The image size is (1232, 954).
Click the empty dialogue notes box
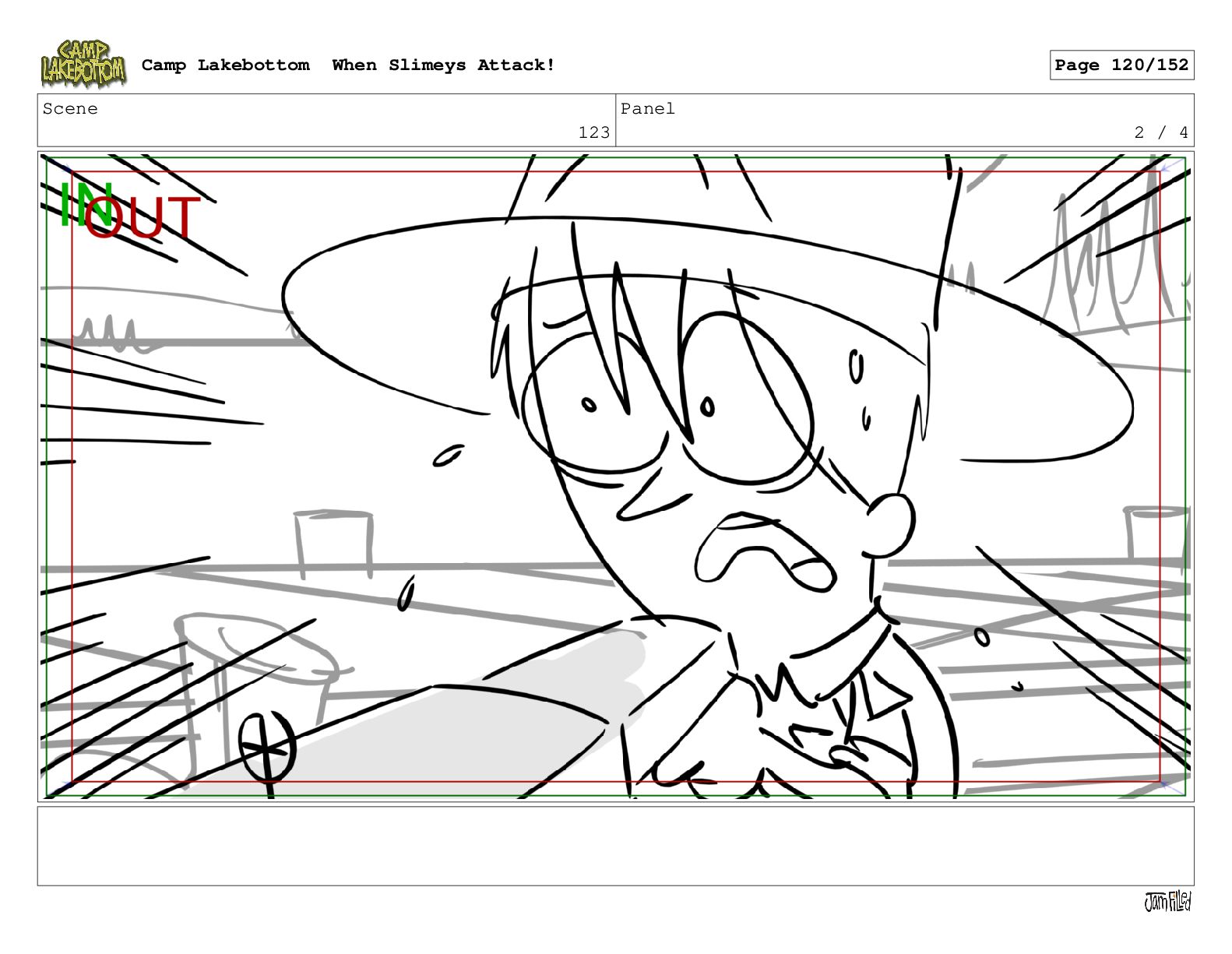point(615,846)
